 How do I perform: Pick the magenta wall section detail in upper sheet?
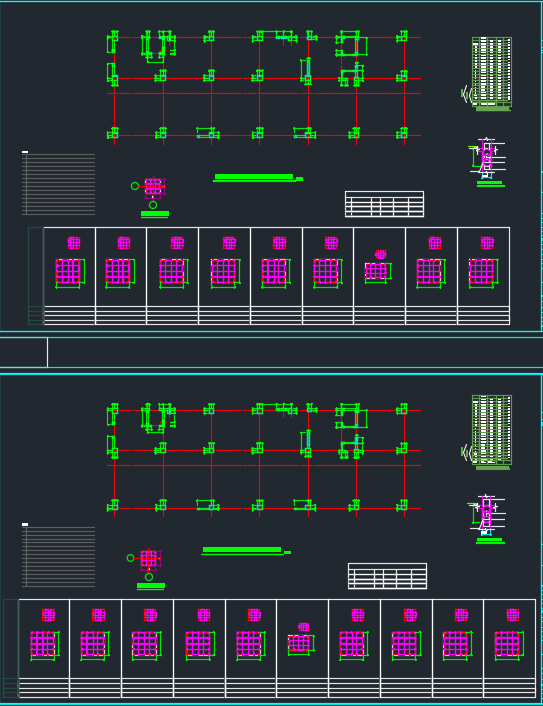tap(487, 158)
